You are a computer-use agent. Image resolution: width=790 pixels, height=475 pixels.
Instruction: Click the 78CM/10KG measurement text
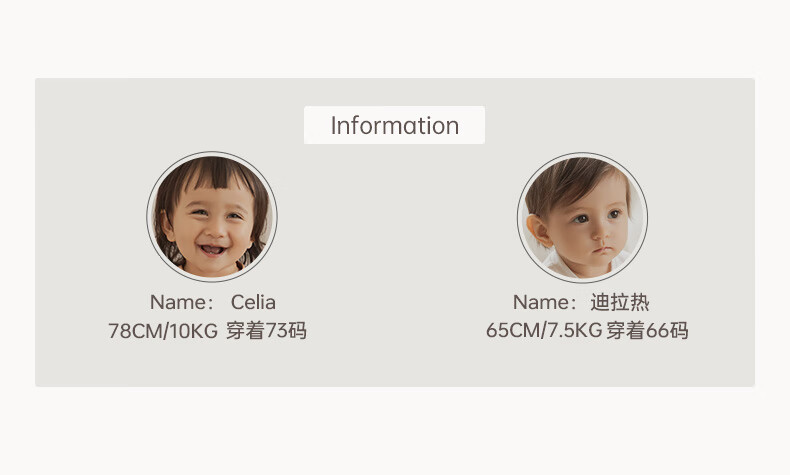[162, 331]
